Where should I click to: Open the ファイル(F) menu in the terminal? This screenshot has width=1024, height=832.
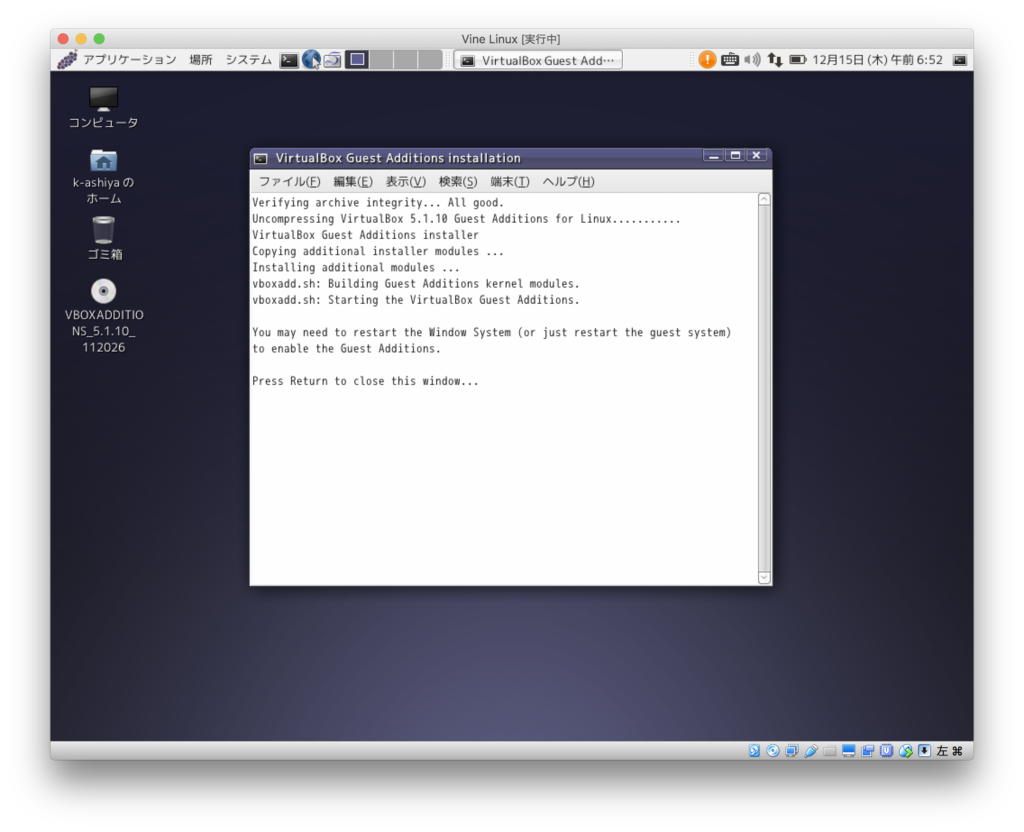coord(289,182)
